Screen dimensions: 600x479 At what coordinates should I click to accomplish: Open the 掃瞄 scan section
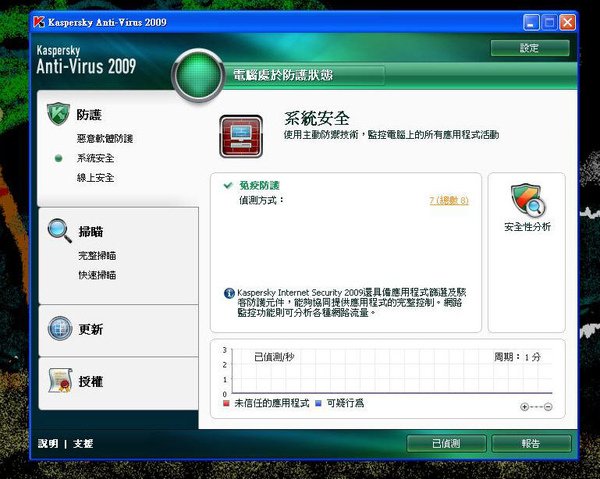[x=91, y=231]
